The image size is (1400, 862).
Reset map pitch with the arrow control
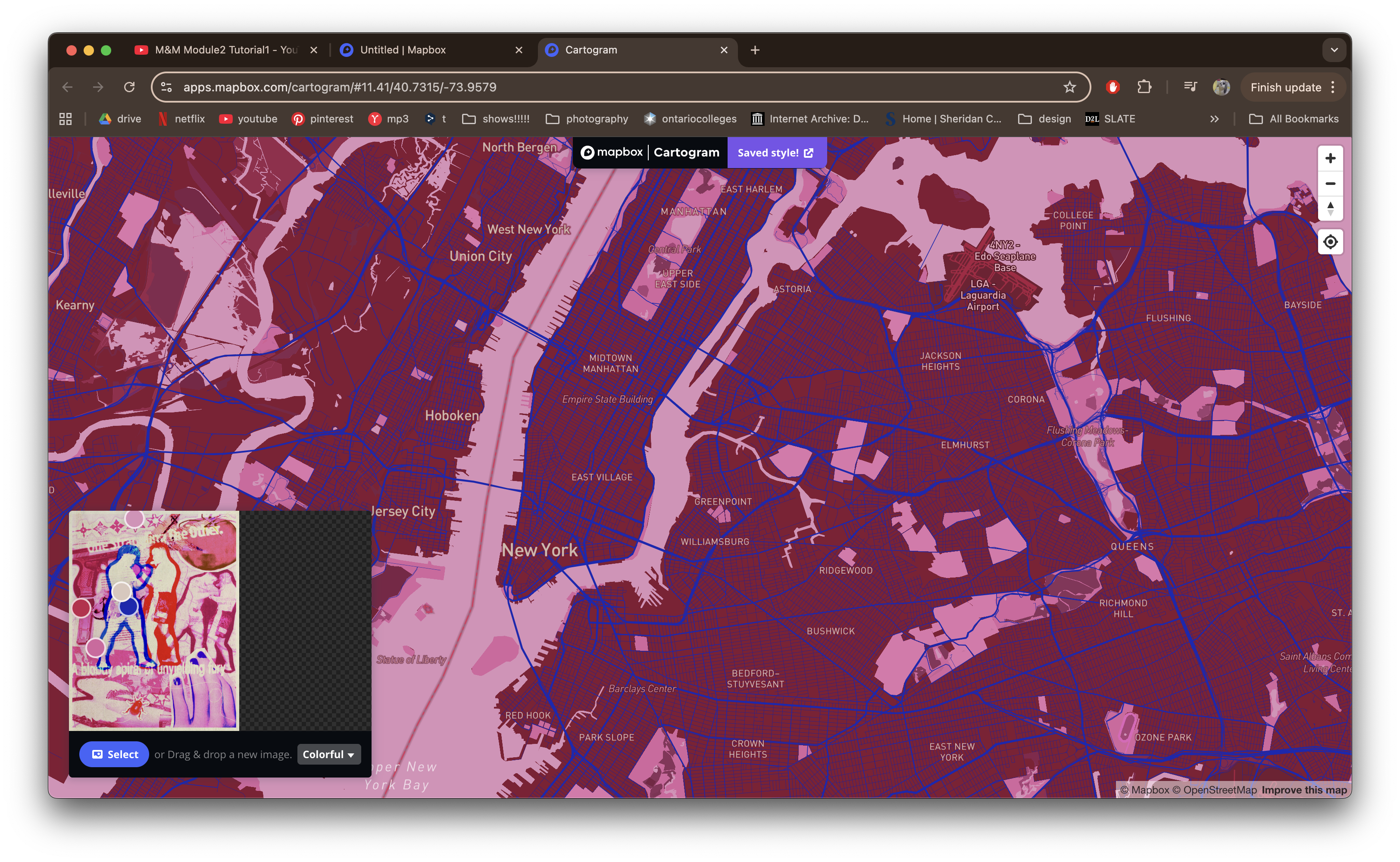click(x=1331, y=209)
